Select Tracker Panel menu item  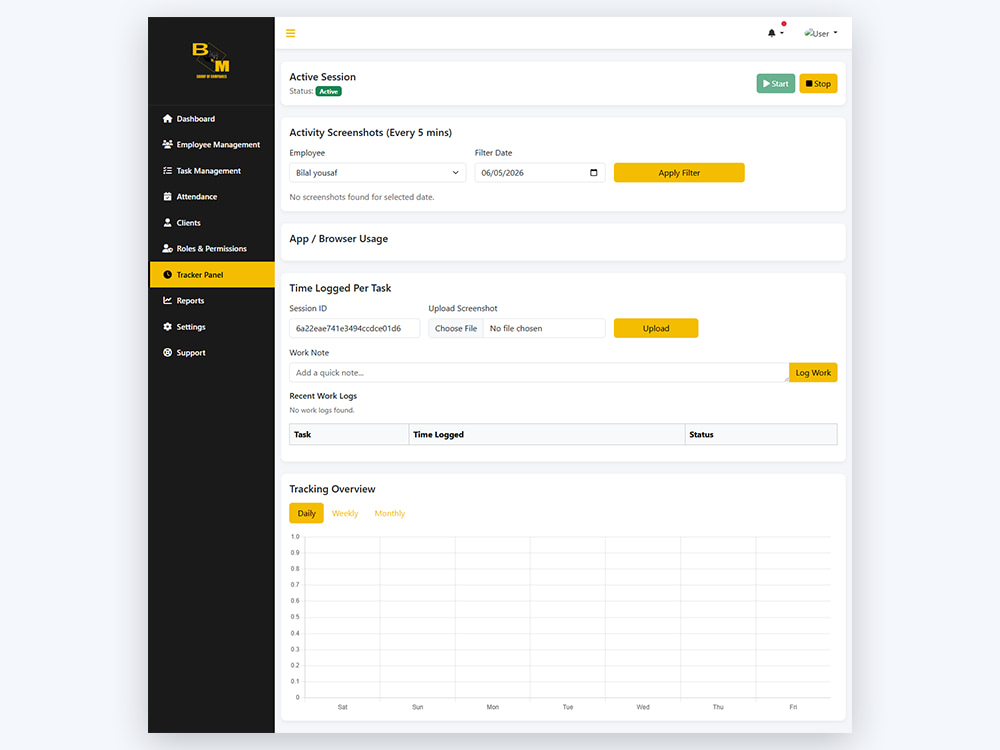click(x=212, y=275)
